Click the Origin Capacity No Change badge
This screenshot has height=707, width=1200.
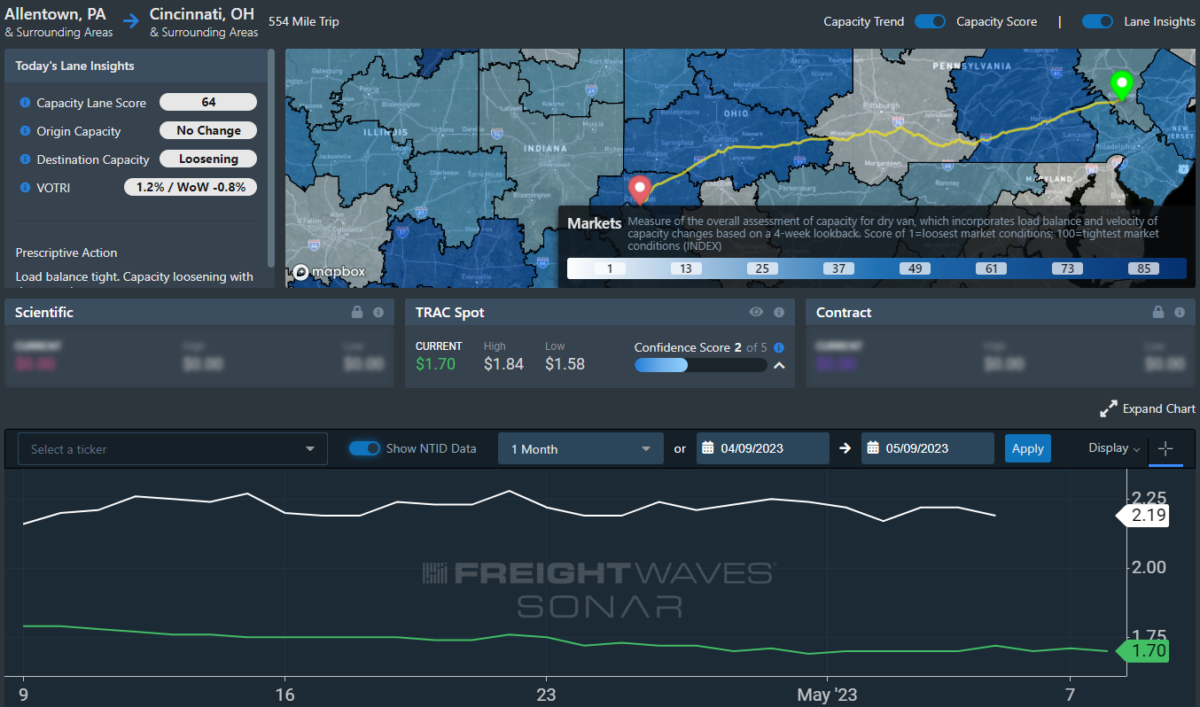pyautogui.click(x=208, y=131)
